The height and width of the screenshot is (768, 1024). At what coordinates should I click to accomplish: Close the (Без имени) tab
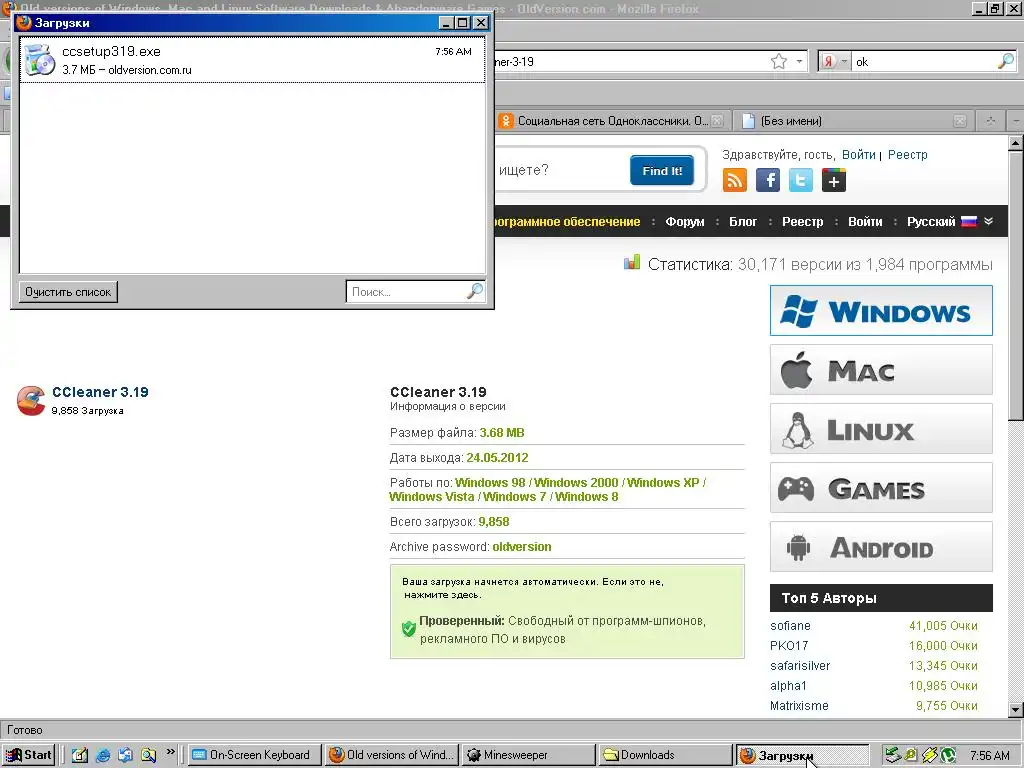tap(959, 121)
